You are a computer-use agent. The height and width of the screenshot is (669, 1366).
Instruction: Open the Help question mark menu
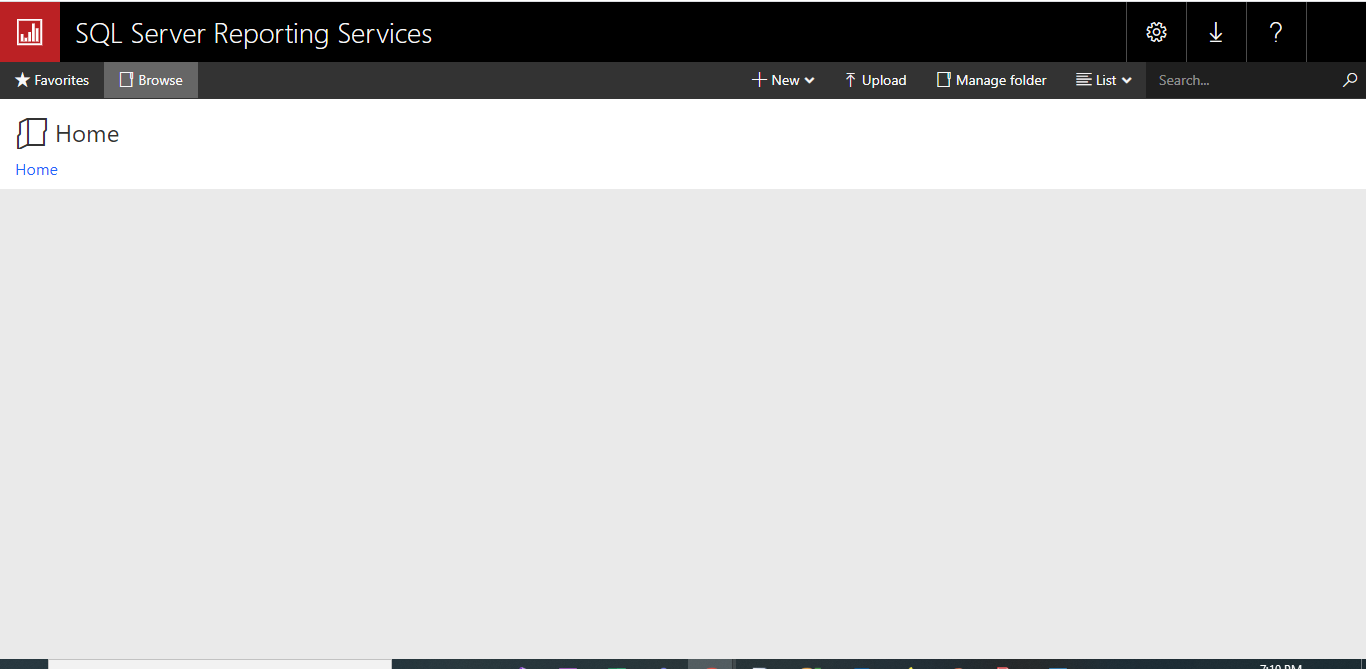[x=1276, y=32]
